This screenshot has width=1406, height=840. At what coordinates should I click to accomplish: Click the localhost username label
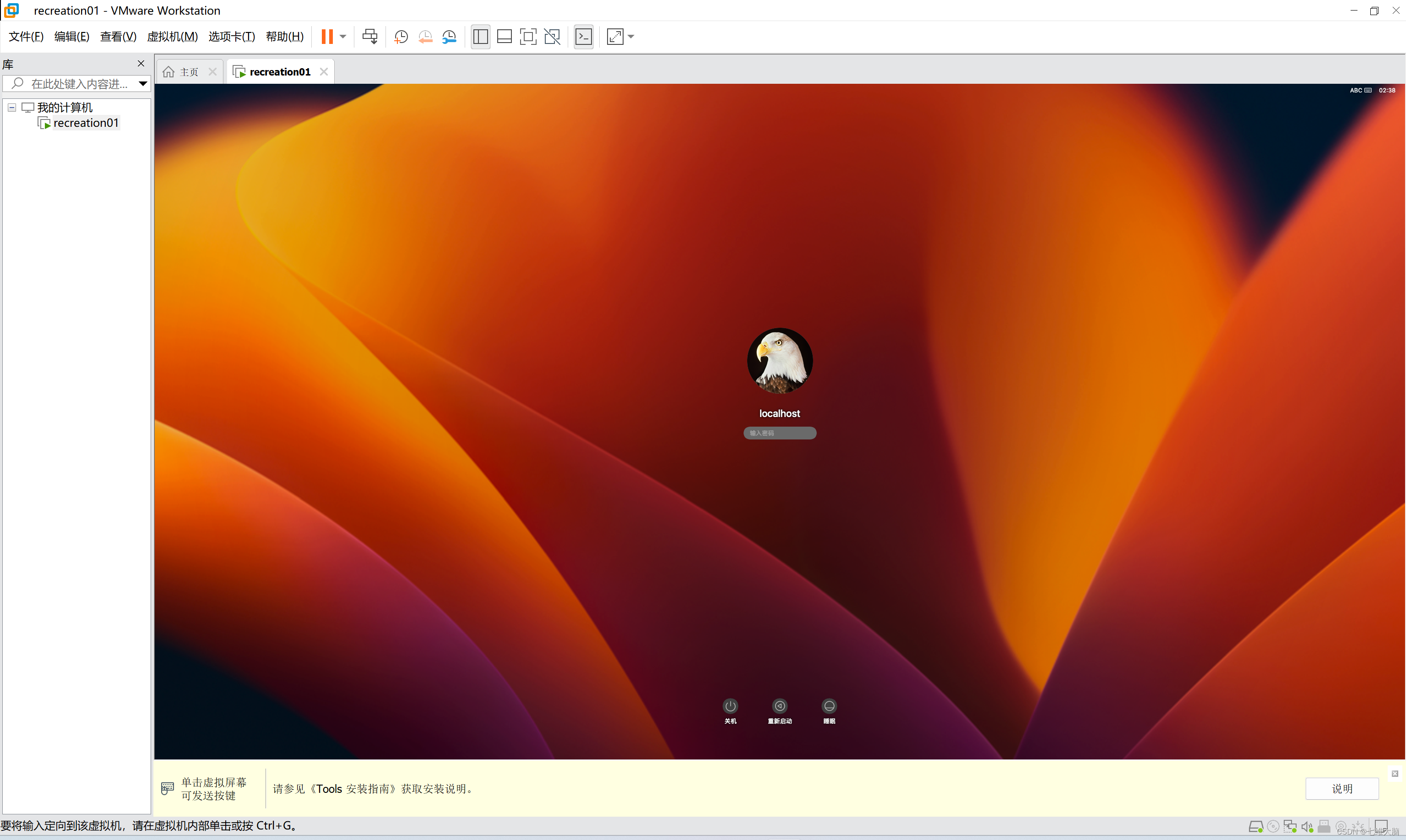point(779,414)
